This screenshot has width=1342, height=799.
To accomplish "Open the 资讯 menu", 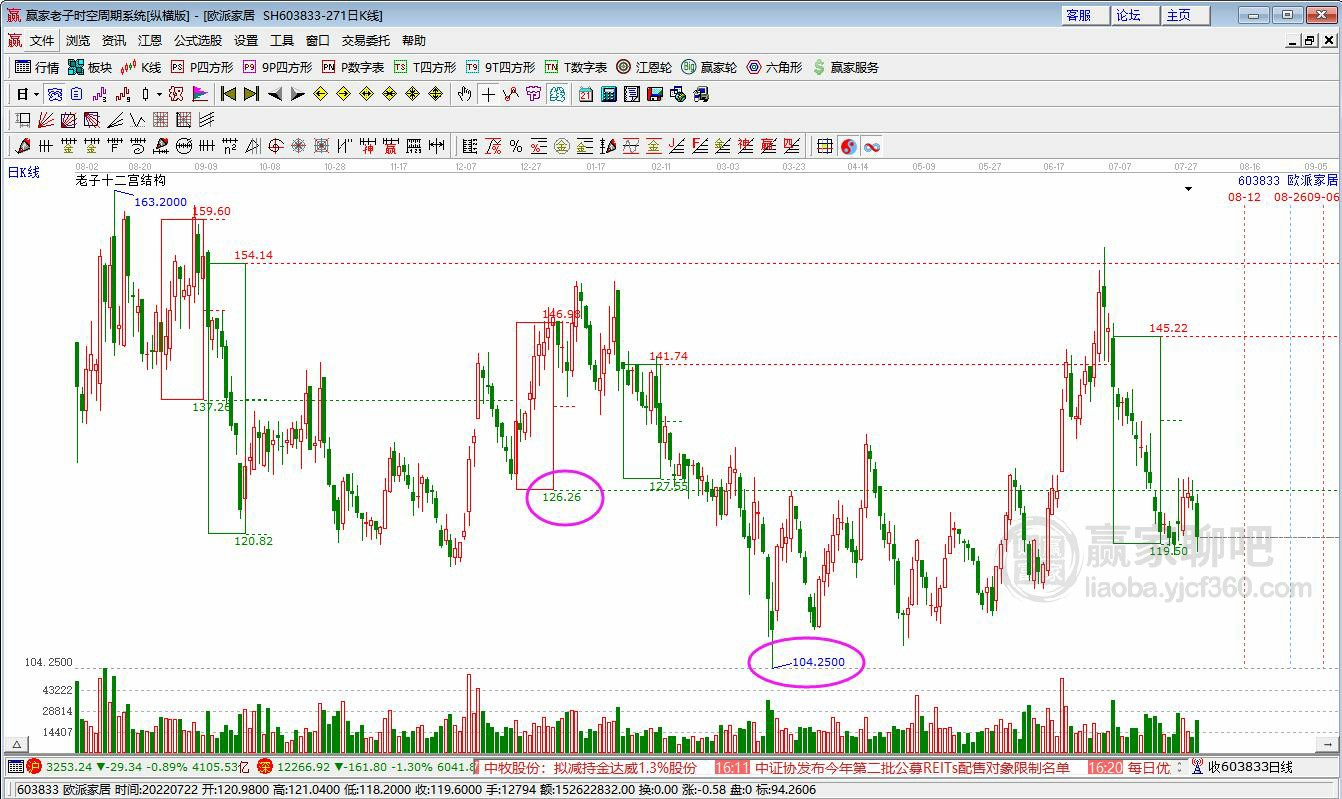I will (114, 40).
